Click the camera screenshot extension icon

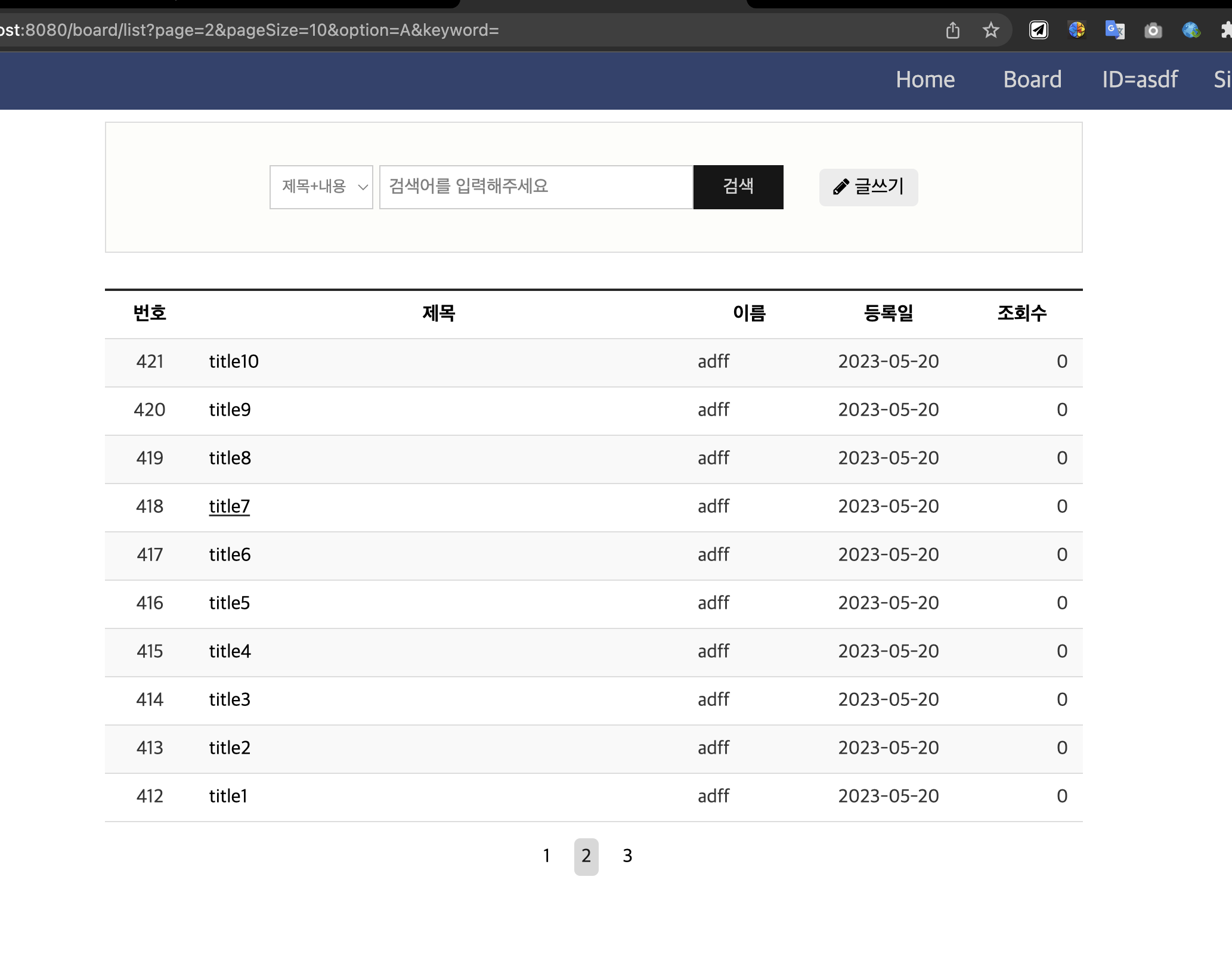pyautogui.click(x=1153, y=30)
